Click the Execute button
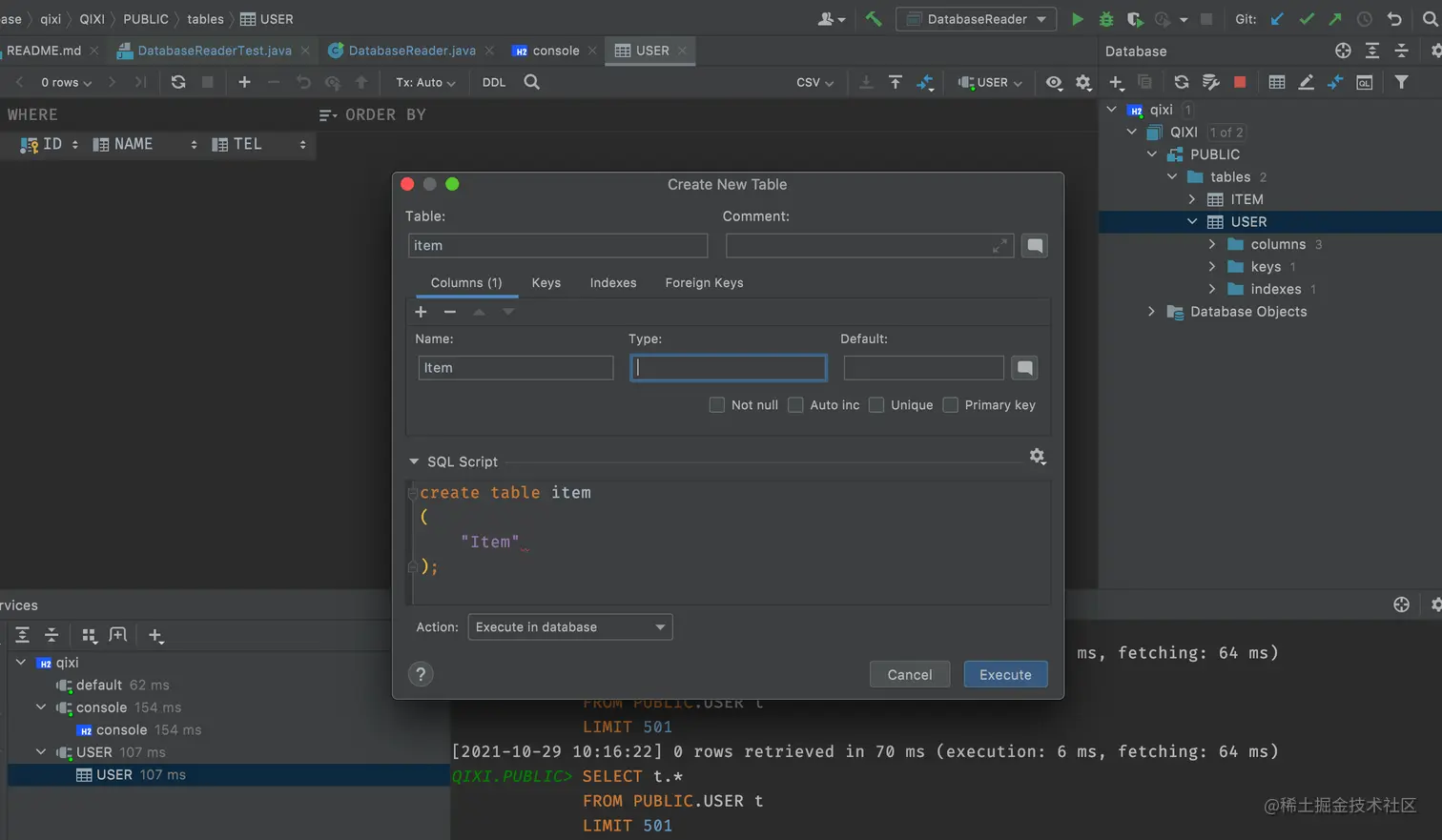 (1005, 674)
